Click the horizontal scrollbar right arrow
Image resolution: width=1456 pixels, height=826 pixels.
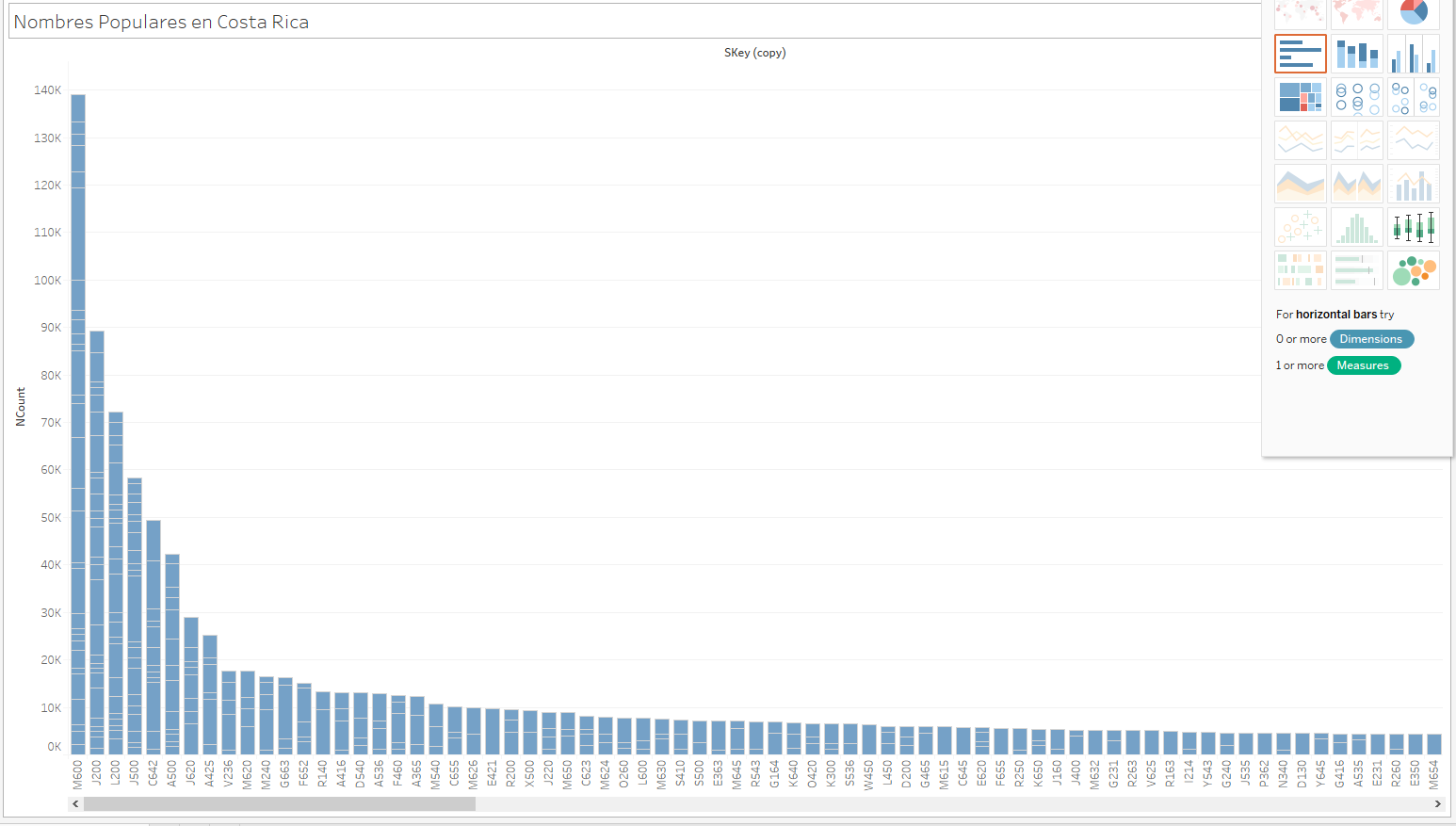pos(1437,804)
